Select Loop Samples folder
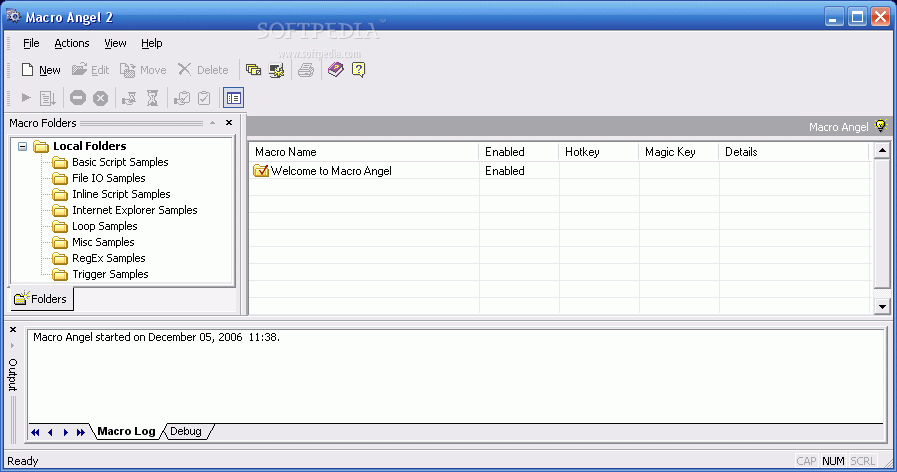The height and width of the screenshot is (472, 897). [x=105, y=226]
